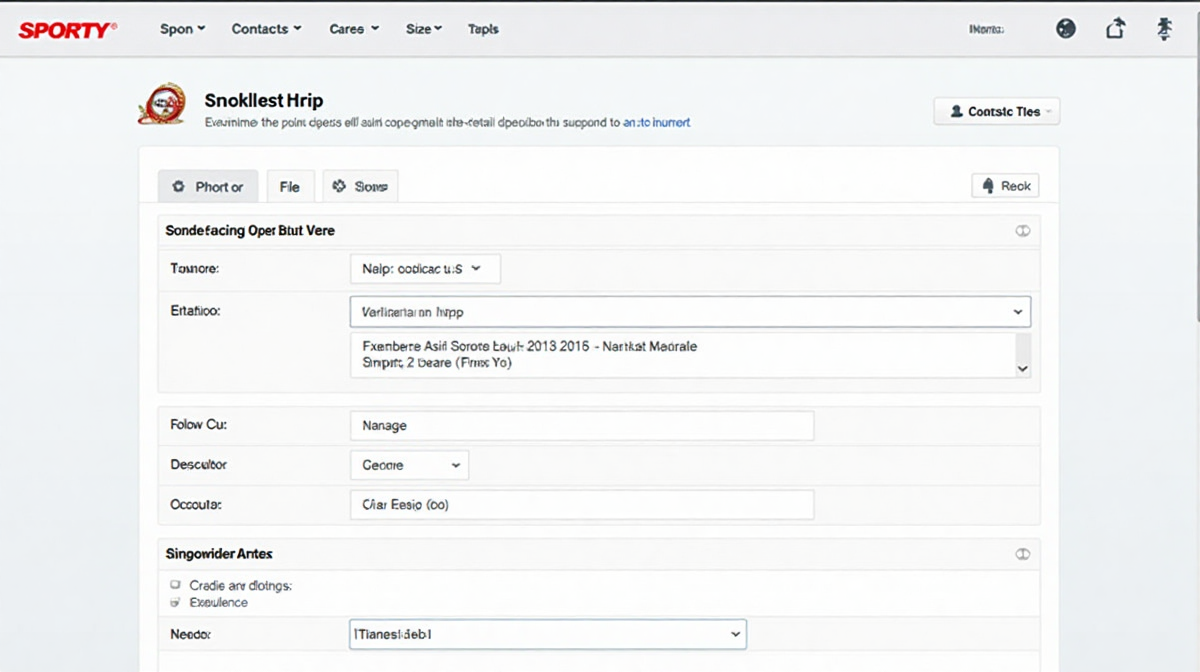Screen dimensions: 1200x672
Task: Follow the blue link ending the subtitle
Action: point(656,123)
